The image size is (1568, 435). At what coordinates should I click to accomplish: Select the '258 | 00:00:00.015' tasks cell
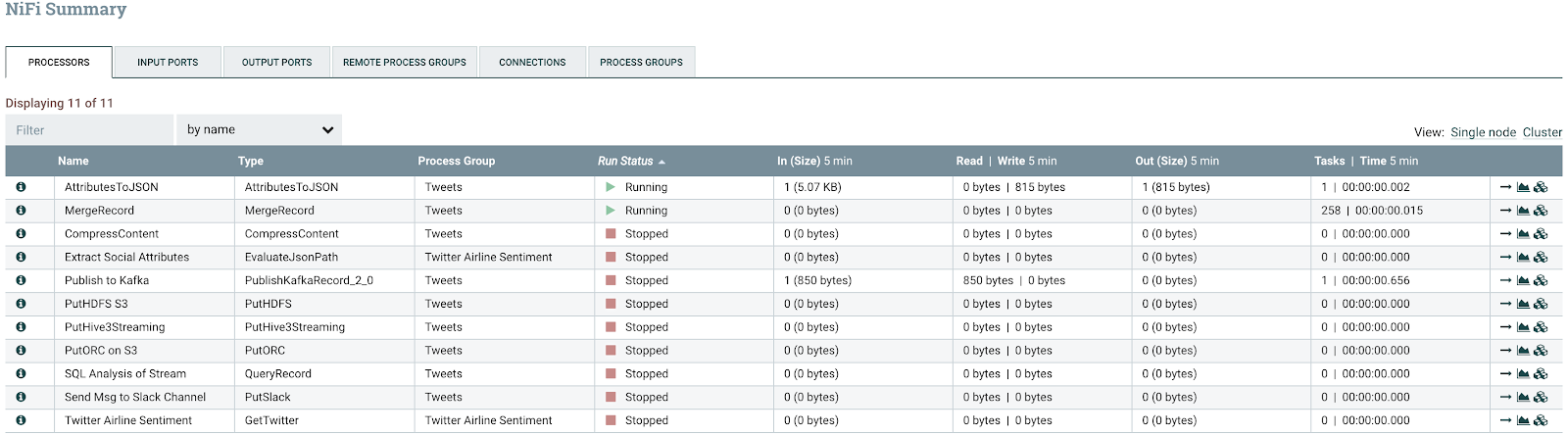(1372, 211)
